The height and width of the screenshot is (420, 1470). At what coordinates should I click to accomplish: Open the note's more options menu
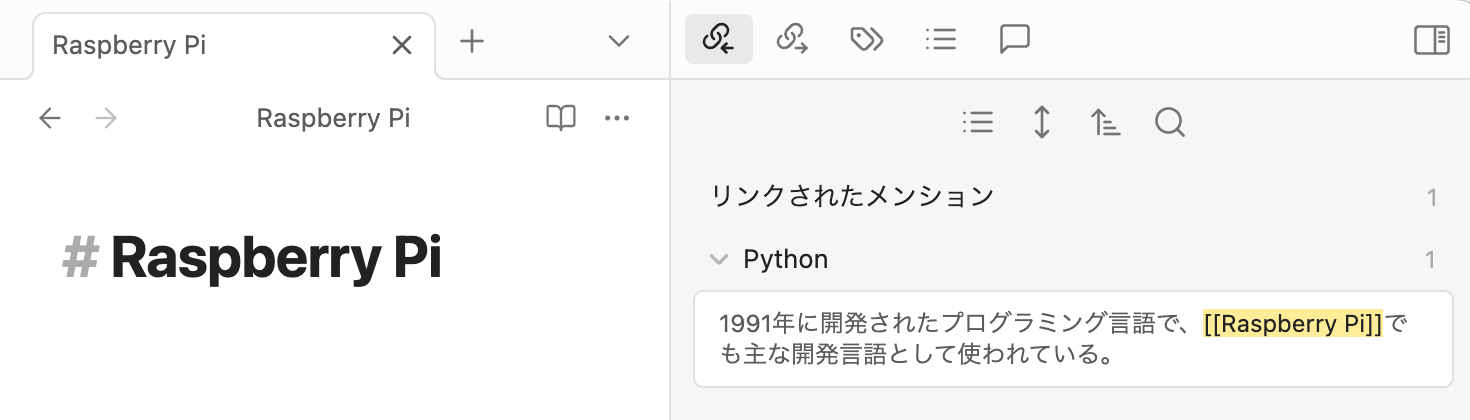617,118
